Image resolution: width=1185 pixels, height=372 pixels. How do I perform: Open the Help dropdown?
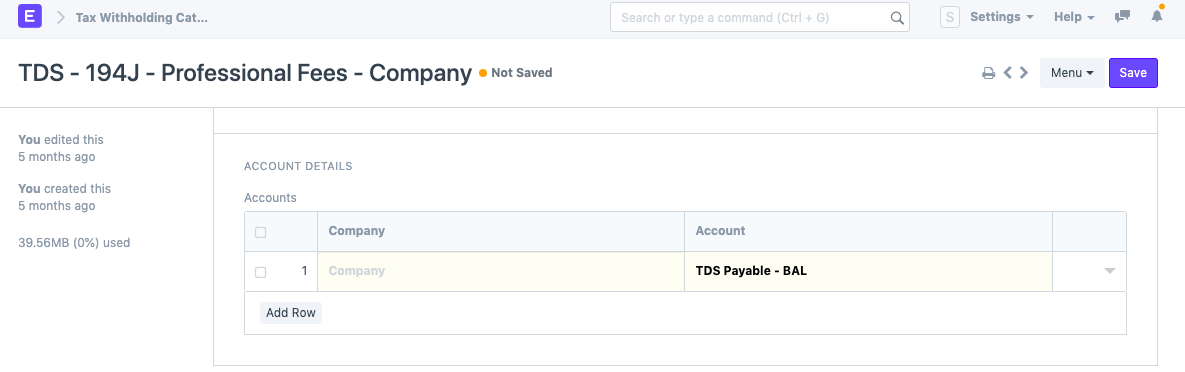tap(1074, 17)
